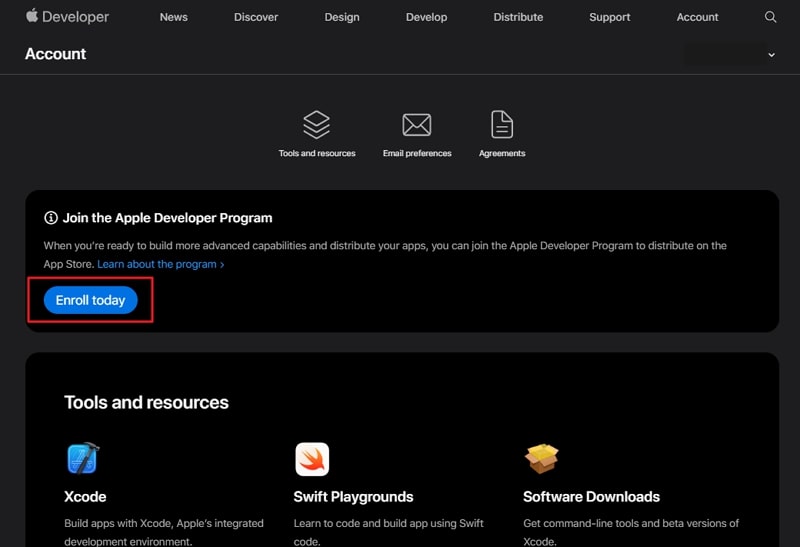The width and height of the screenshot is (800, 547).
Task: Click the info icon beside Join heading
Action: [x=51, y=218]
